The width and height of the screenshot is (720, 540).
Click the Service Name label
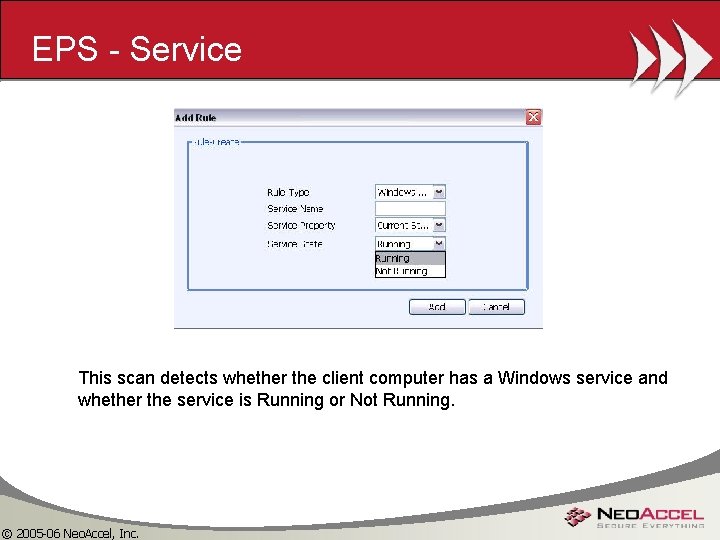(295, 208)
